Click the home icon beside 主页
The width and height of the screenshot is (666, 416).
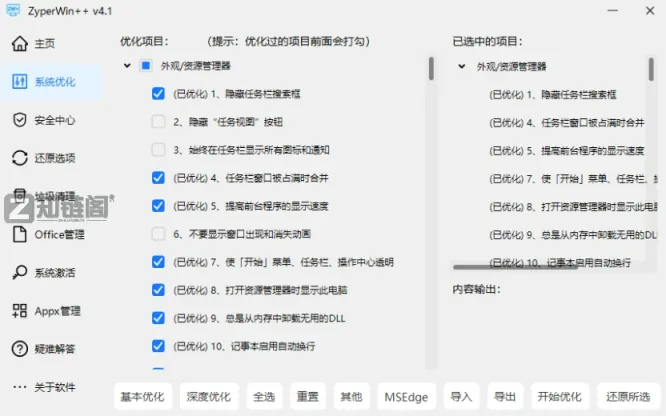coord(20,43)
